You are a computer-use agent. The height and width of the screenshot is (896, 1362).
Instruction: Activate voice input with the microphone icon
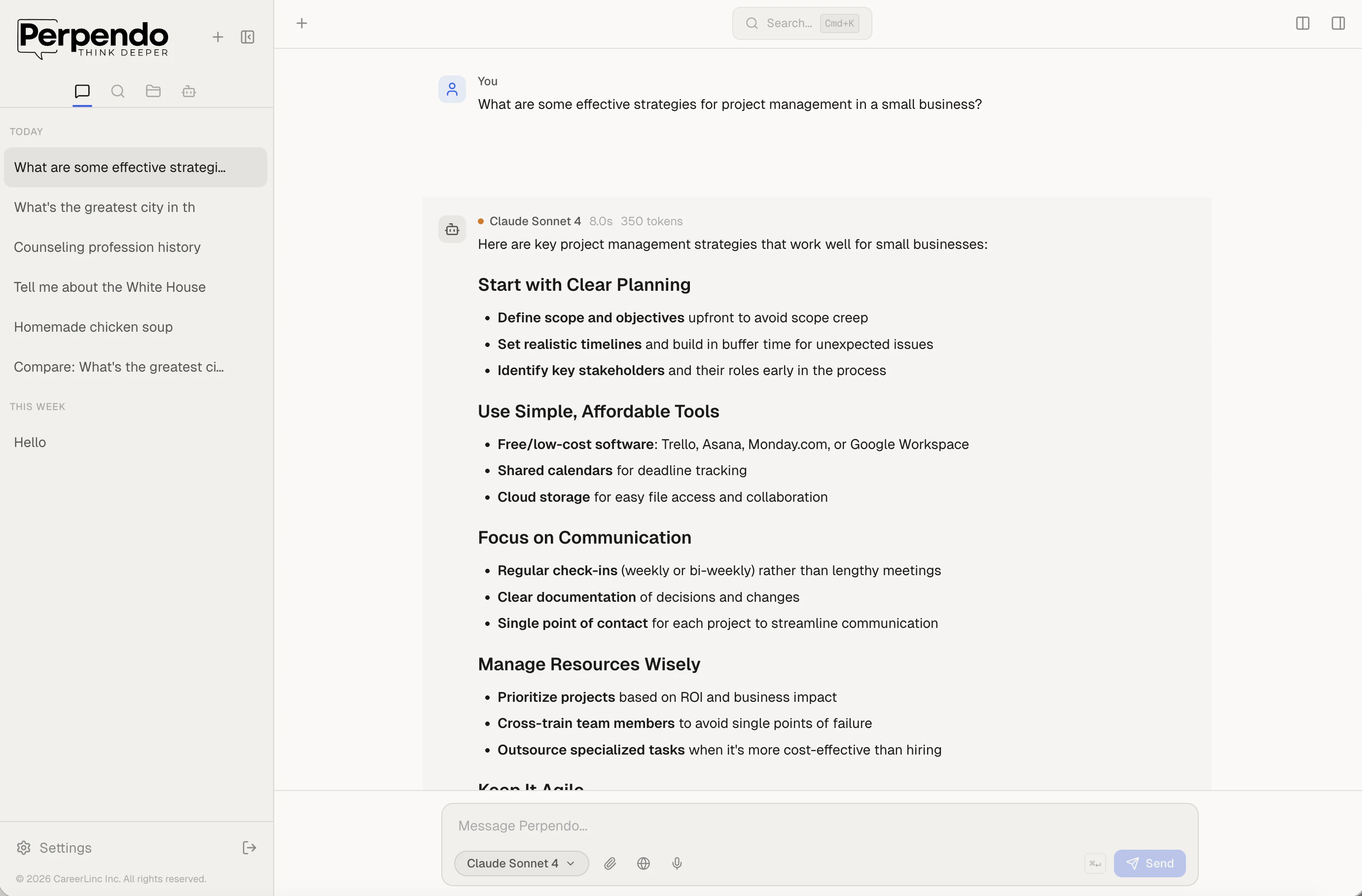click(678, 863)
